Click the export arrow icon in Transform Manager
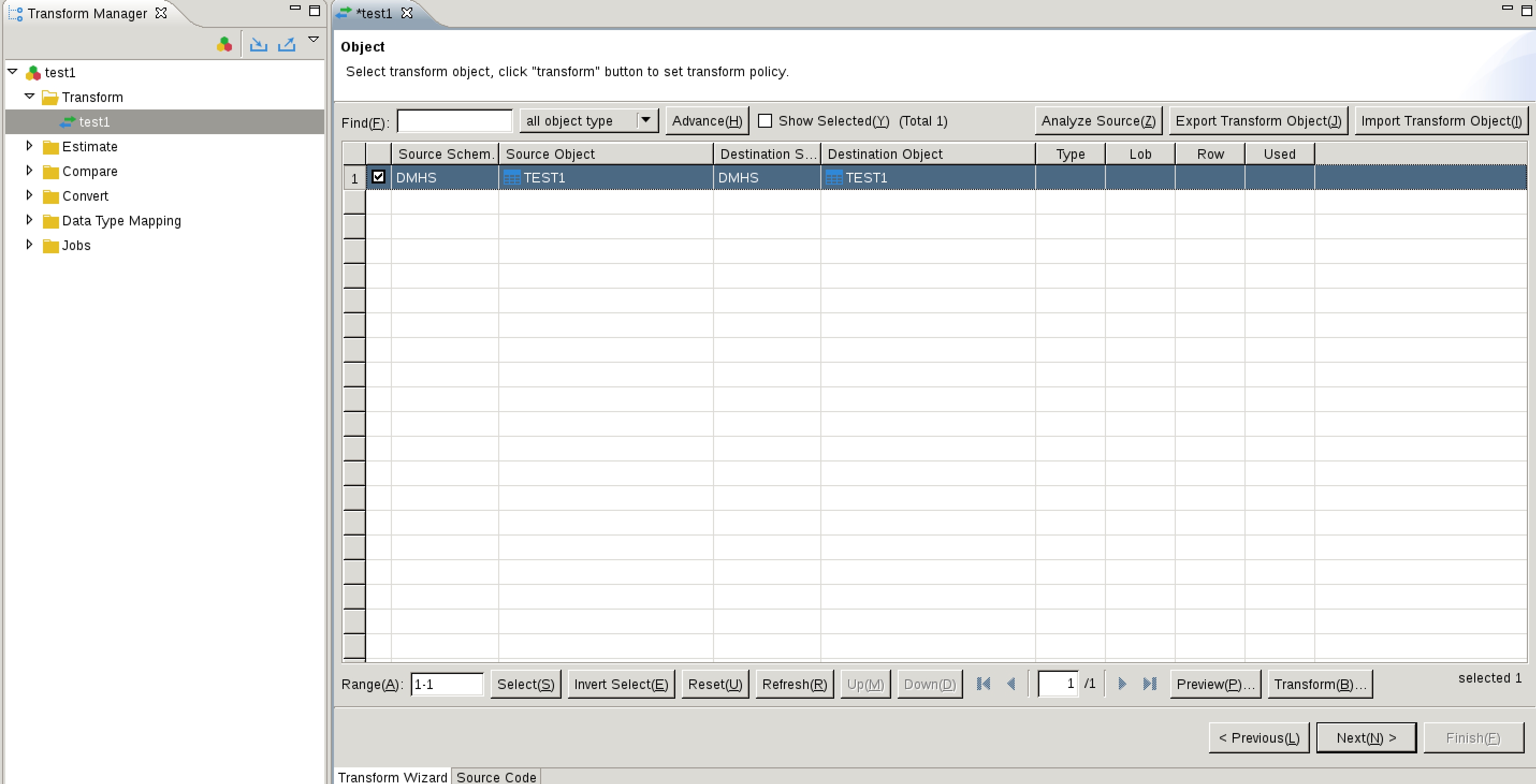Image resolution: width=1536 pixels, height=784 pixels. [287, 44]
